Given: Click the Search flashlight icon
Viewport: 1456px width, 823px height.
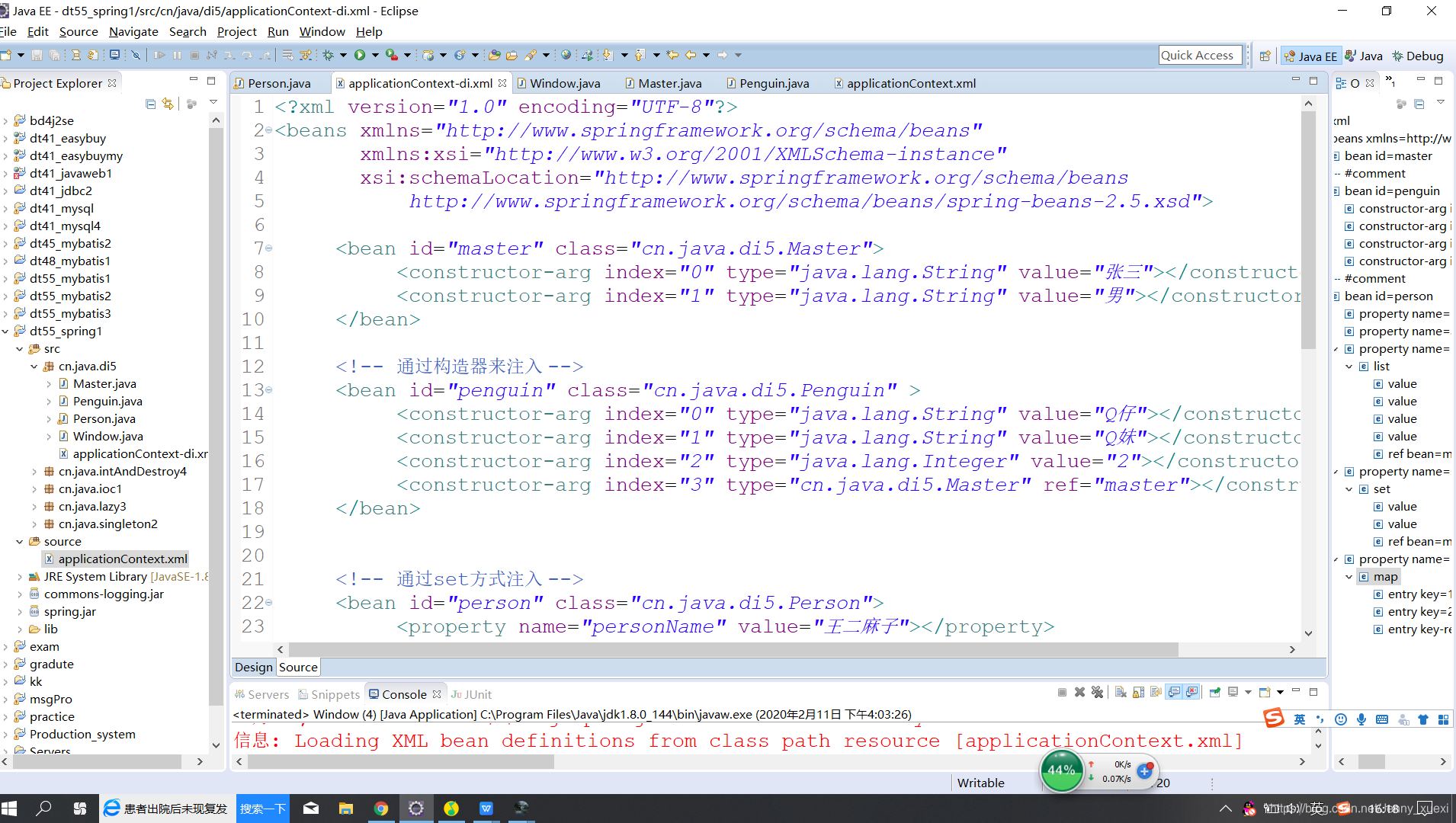Looking at the screenshot, I should [x=531, y=55].
